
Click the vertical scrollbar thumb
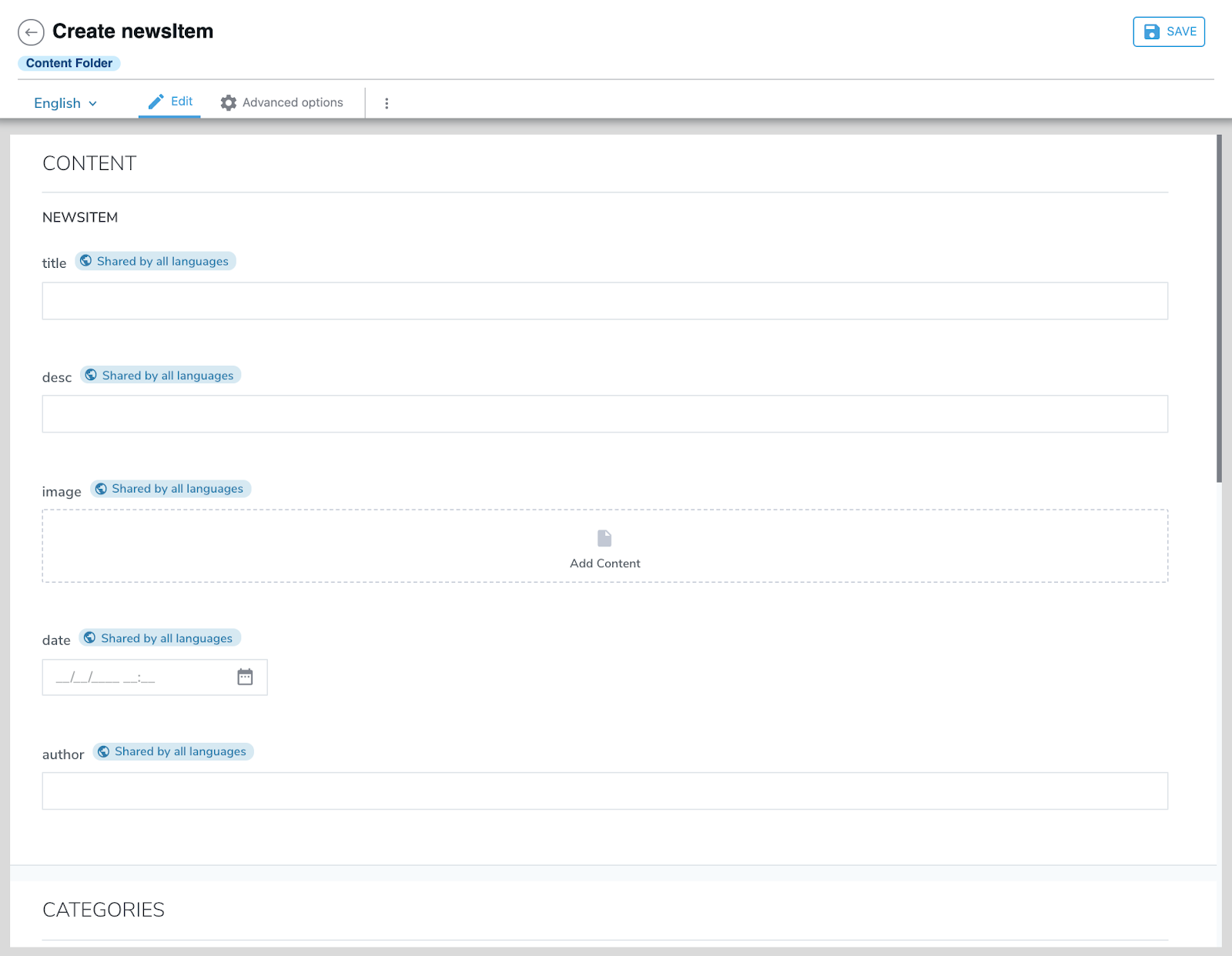tap(1219, 308)
